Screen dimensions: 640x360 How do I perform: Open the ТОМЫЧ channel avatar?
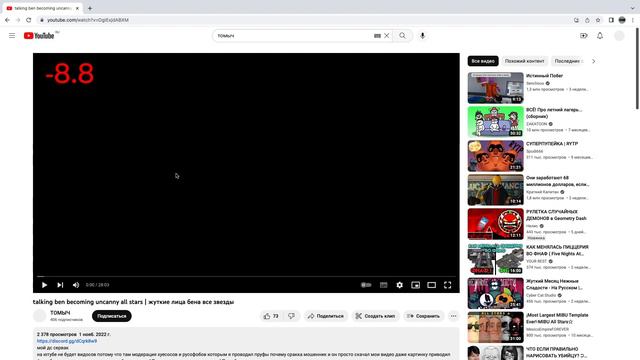point(40,316)
